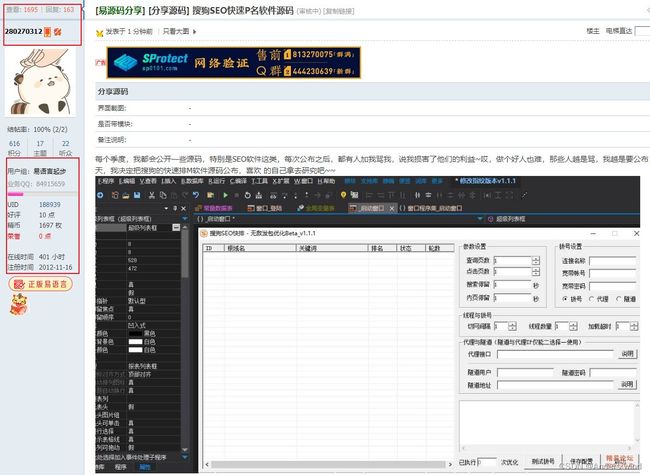Expand the arrow next to 只看大图

pyautogui.click(x=194, y=32)
